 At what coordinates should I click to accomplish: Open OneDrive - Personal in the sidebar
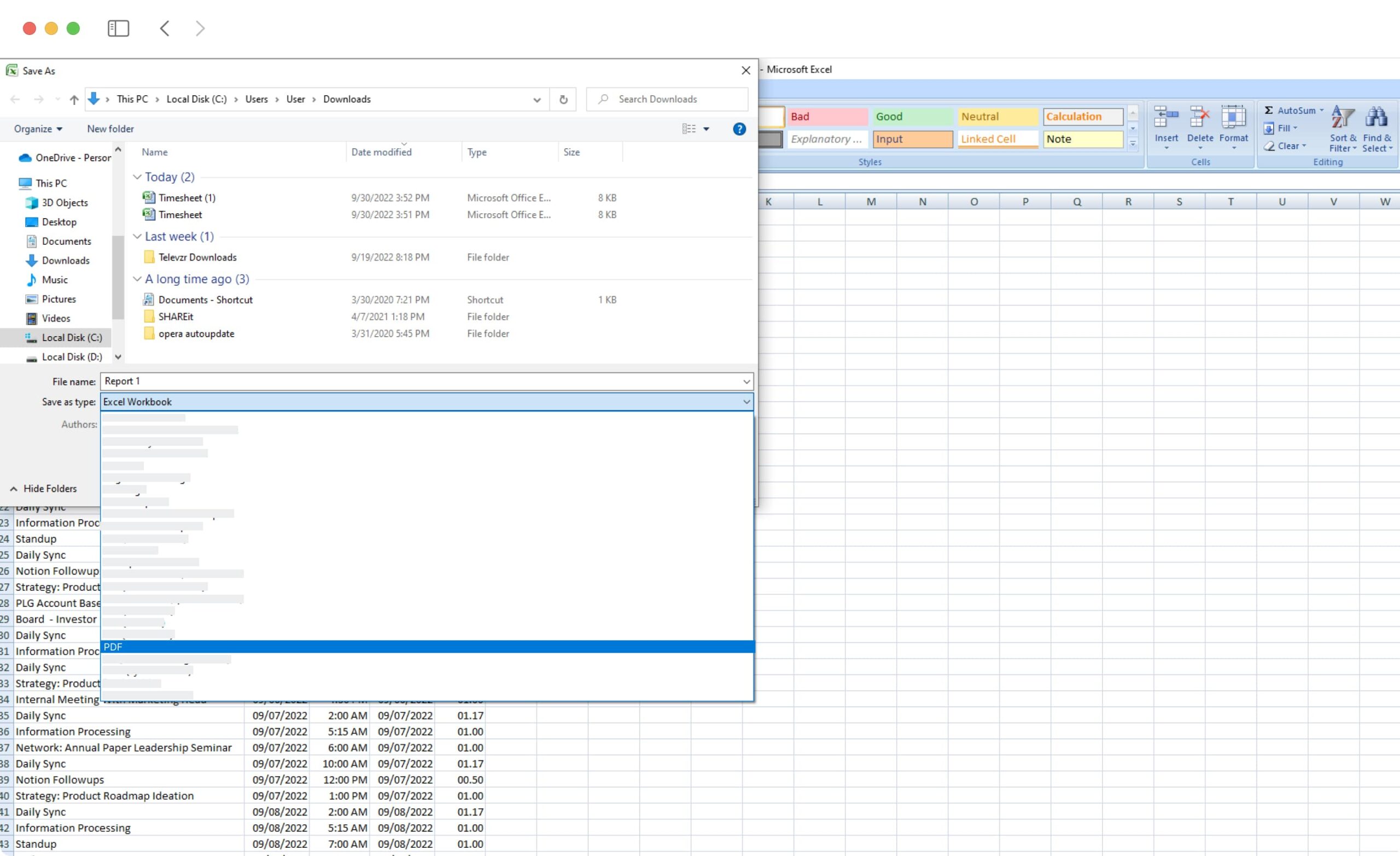(x=64, y=158)
